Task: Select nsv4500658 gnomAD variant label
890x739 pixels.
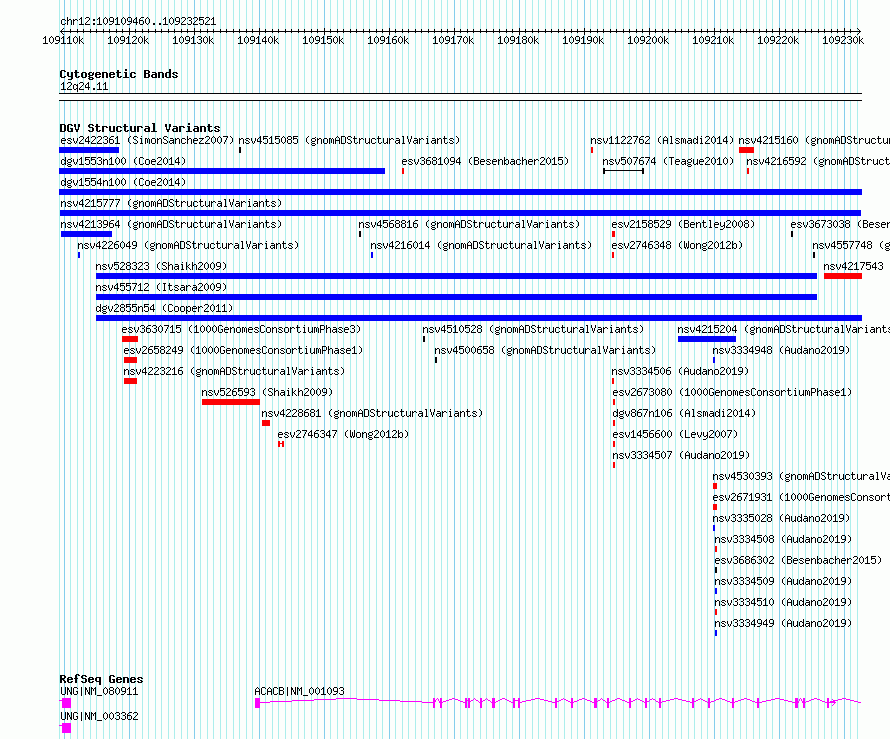Action: [545, 350]
